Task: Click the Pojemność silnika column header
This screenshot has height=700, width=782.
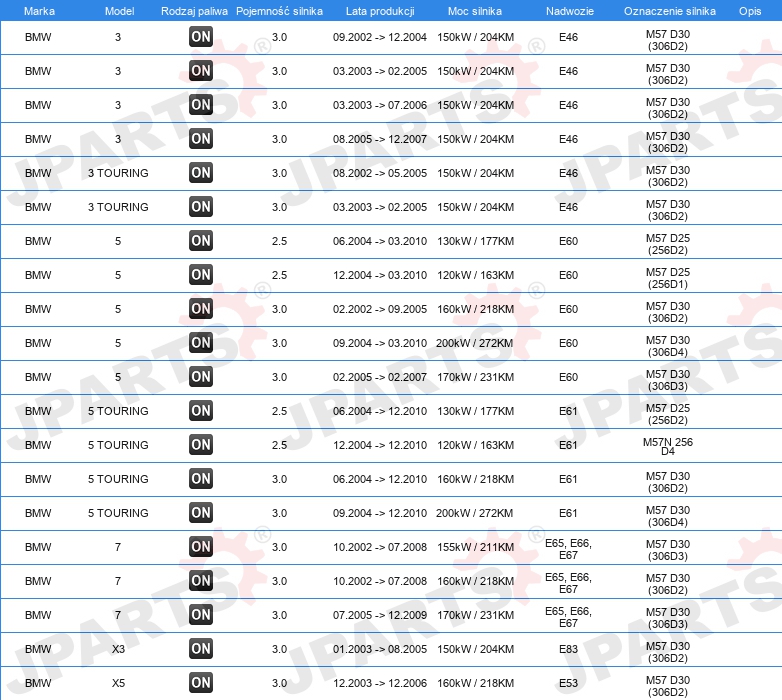Action: pyautogui.click(x=279, y=11)
